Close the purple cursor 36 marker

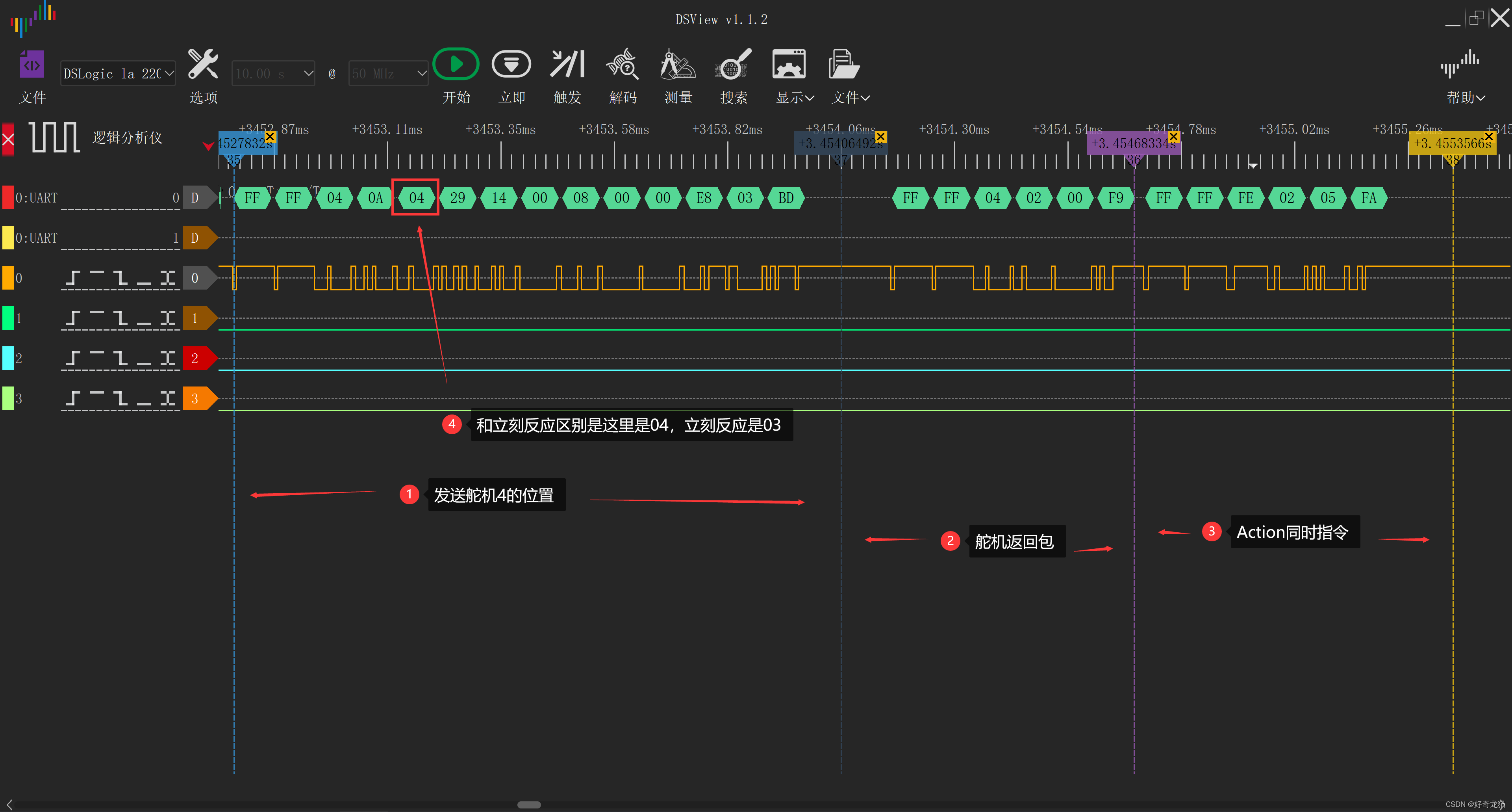1173,137
